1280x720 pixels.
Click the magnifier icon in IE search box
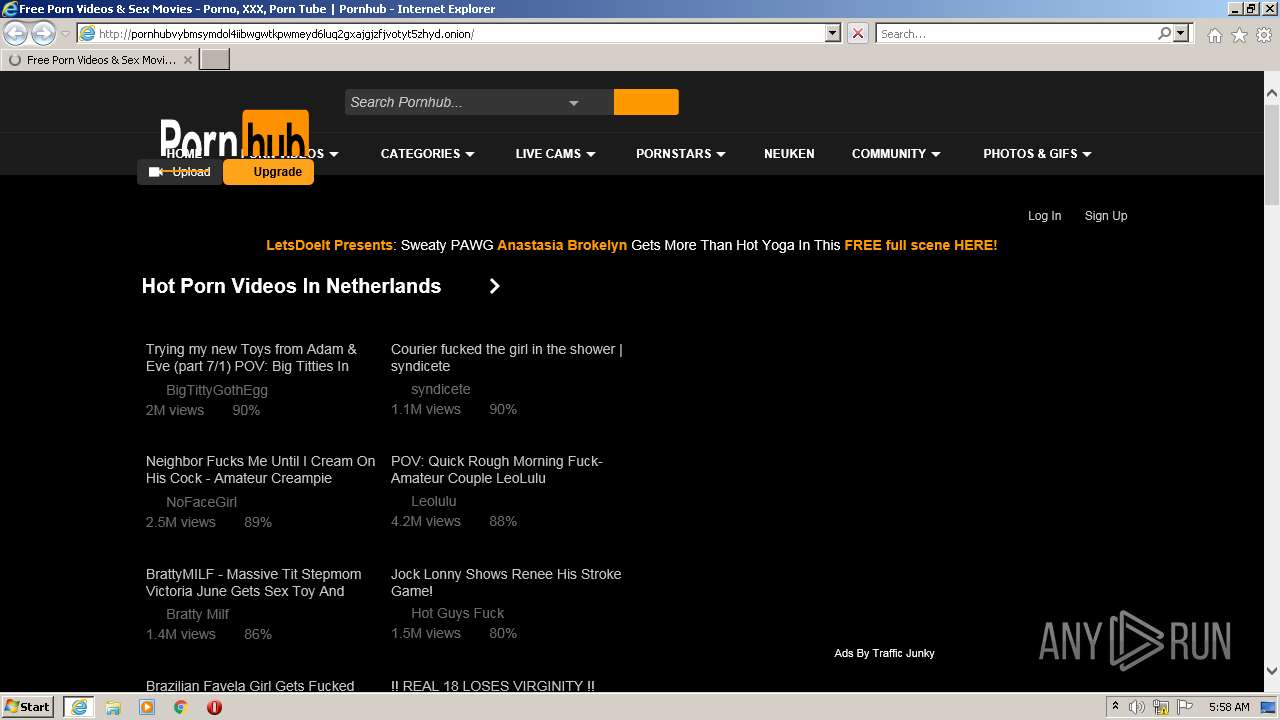click(x=1164, y=33)
